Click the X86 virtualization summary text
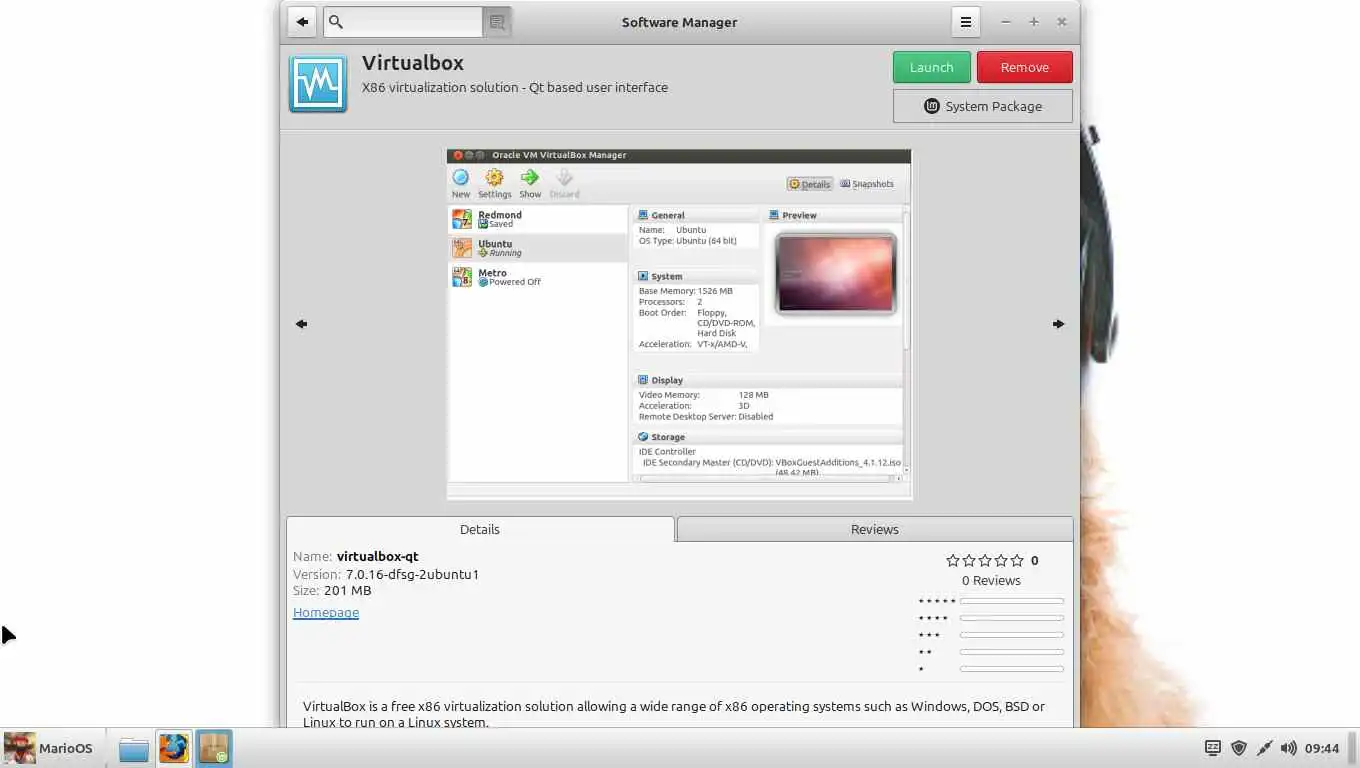 click(515, 88)
